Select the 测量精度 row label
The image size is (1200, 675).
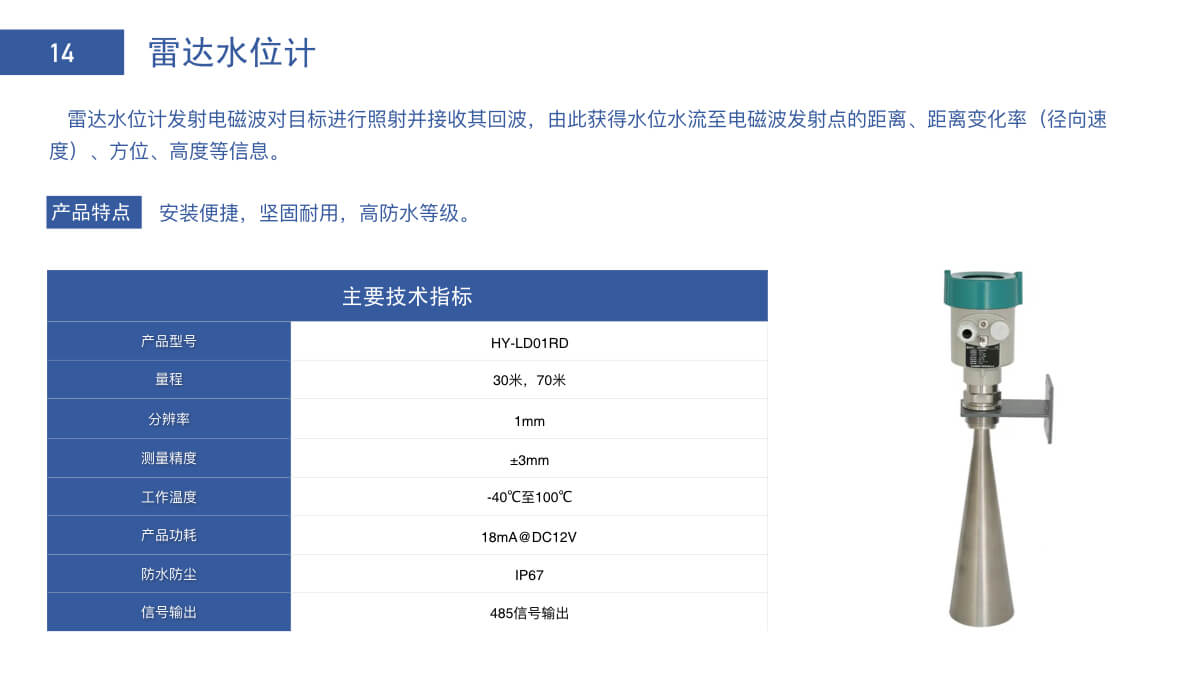pyautogui.click(x=168, y=458)
